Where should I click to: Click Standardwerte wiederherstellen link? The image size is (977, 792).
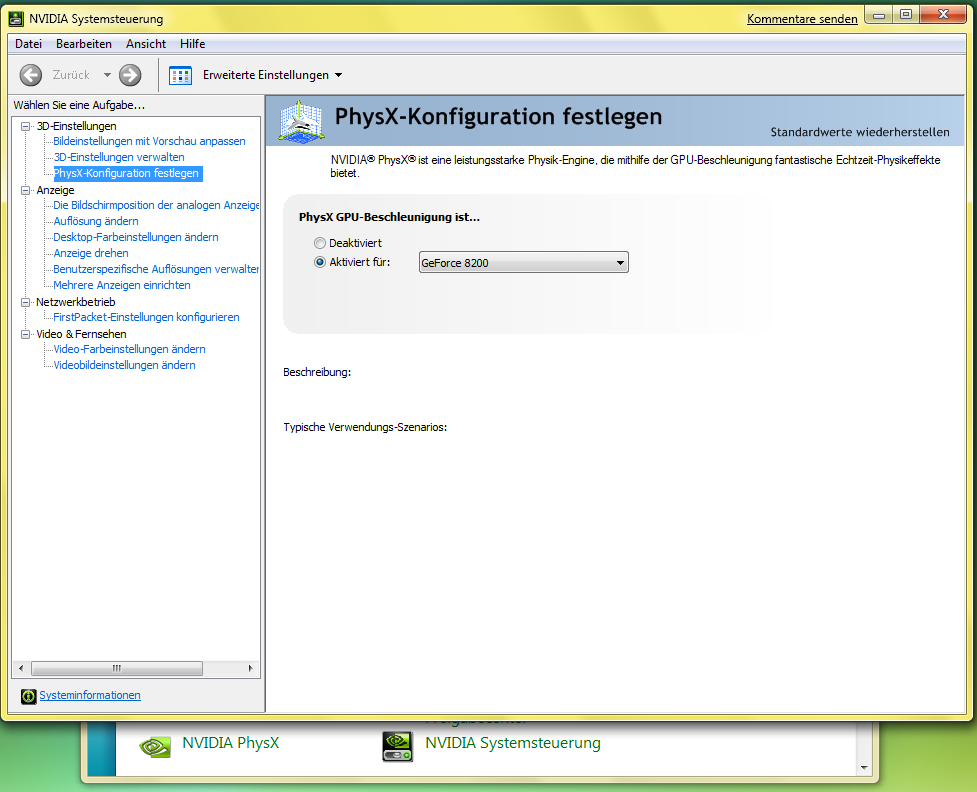pyautogui.click(x=860, y=132)
